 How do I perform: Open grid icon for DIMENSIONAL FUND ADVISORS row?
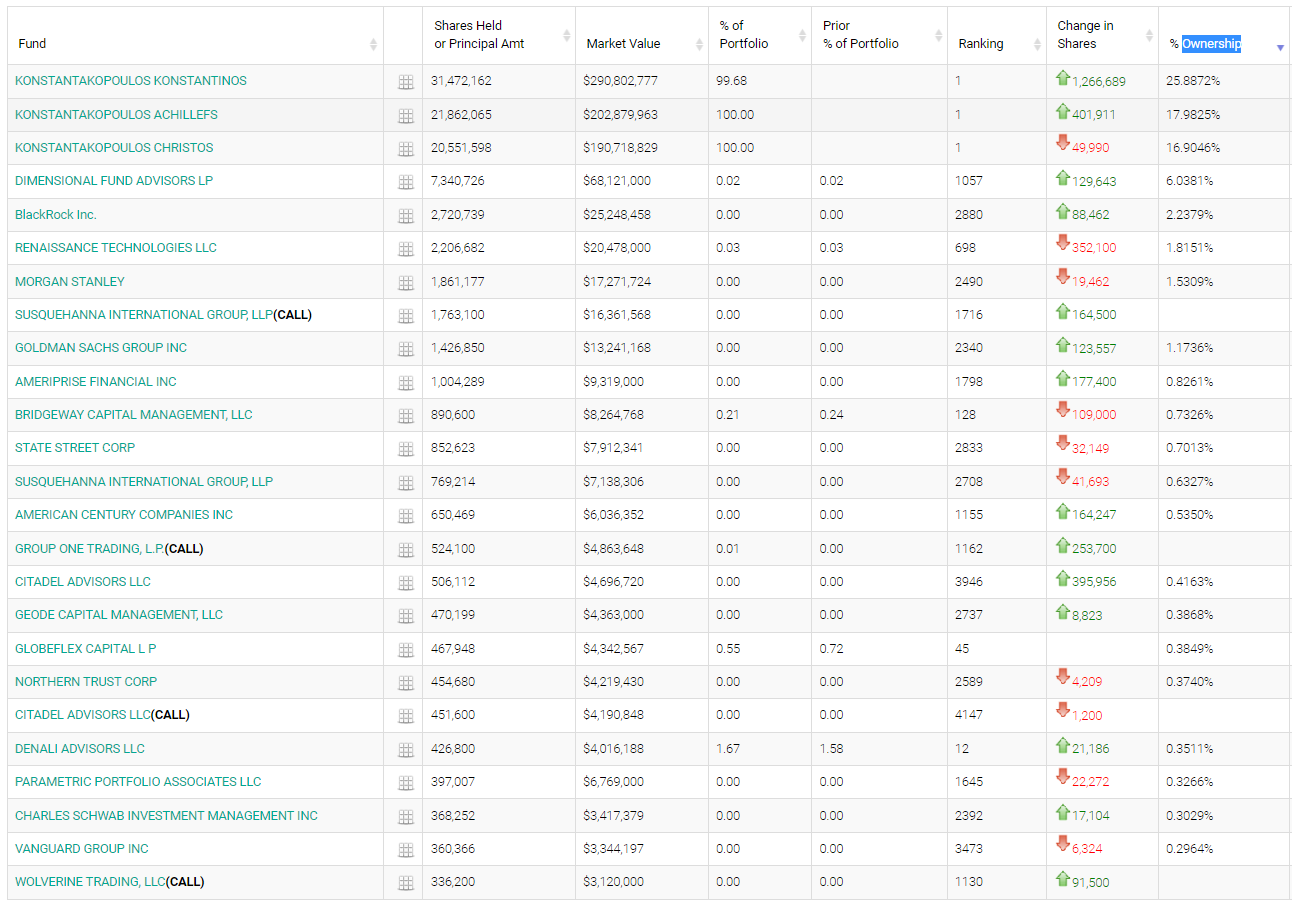[405, 182]
